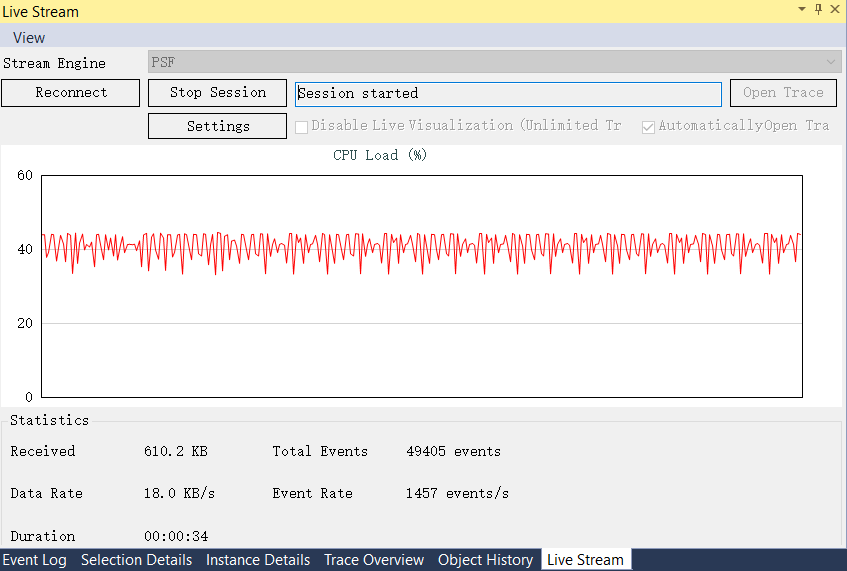This screenshot has height=571, width=847.
Task: Click the Statistics group heading
Action: (49, 420)
